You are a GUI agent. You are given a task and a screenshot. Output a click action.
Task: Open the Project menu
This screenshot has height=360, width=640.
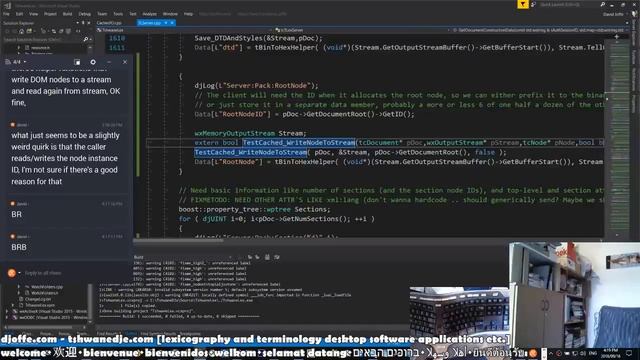click(50, 14)
